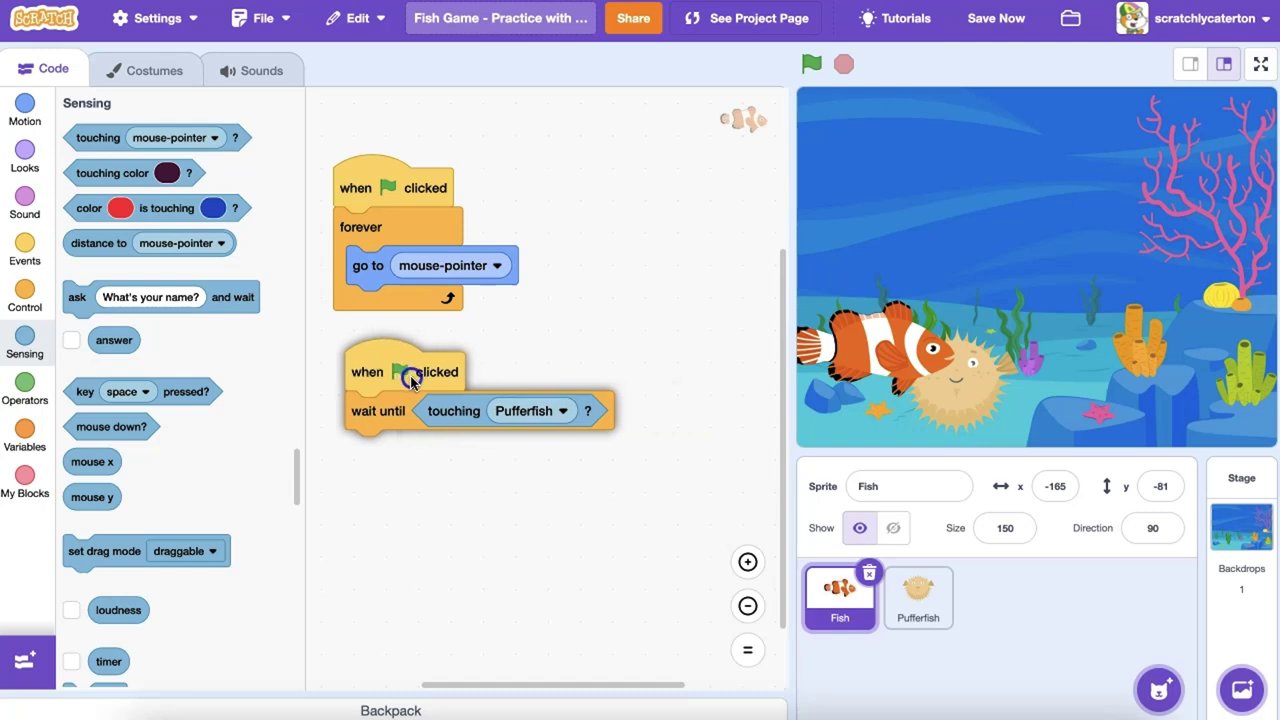Image resolution: width=1280 pixels, height=720 pixels.
Task: Check the loudness reporter checkbox
Action: [72, 610]
